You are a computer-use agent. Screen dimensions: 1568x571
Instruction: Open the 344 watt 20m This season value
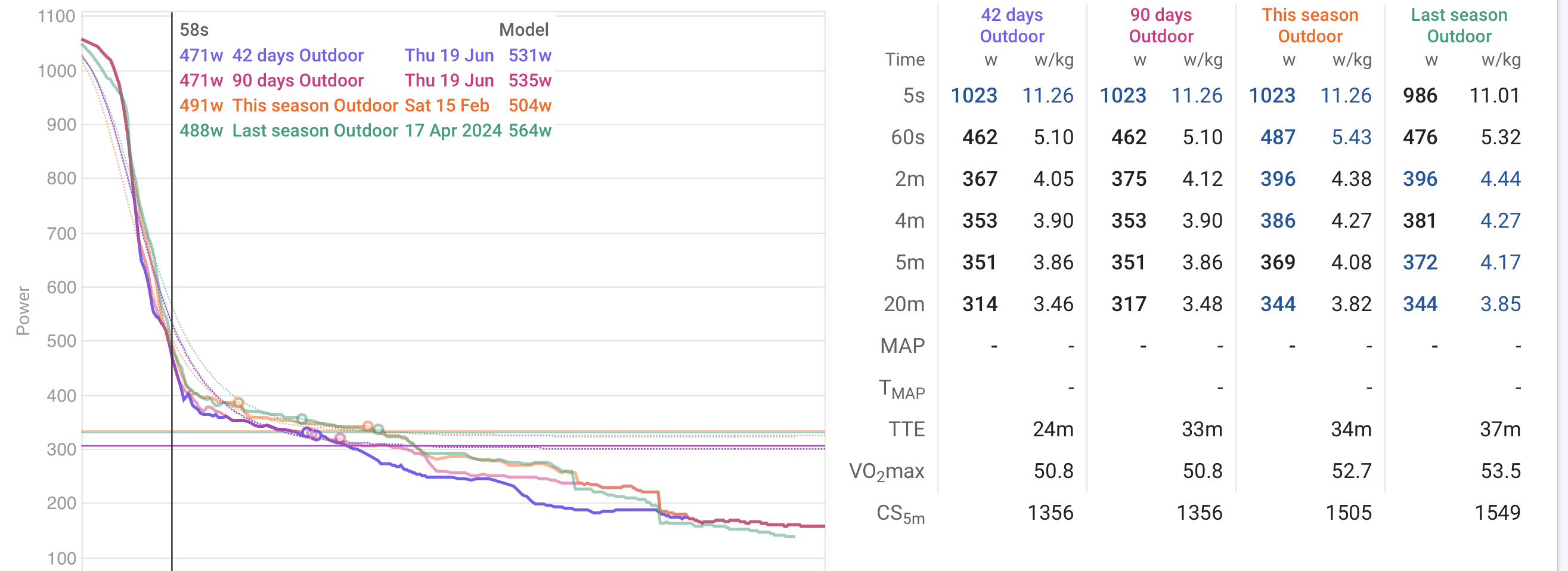[1278, 305]
